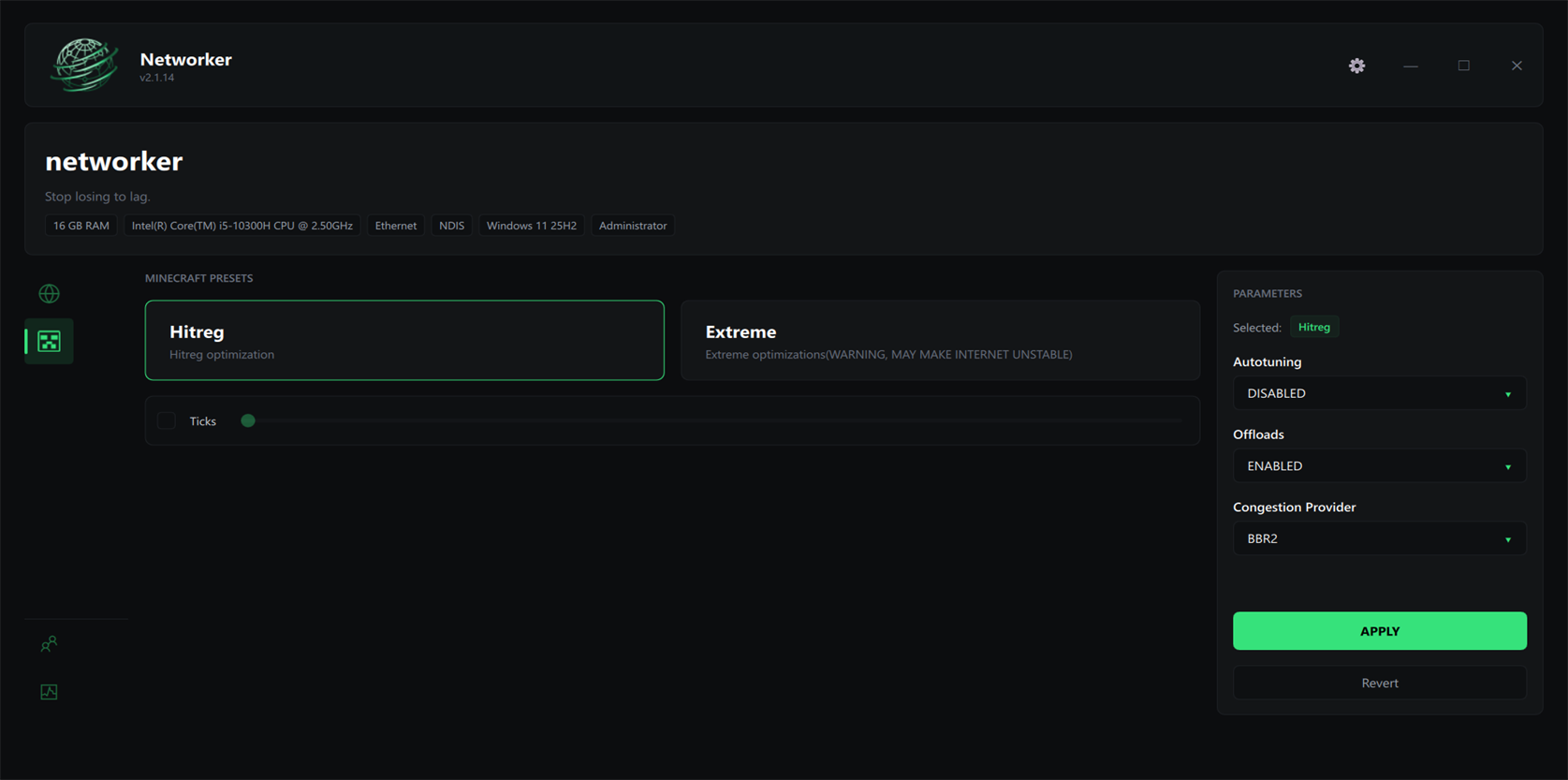
Task: Open the Congestion Provider dropdown
Action: 1379,538
